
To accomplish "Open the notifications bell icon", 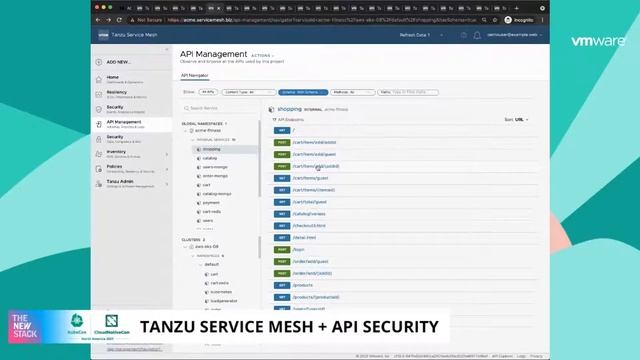I will pos(477,36).
